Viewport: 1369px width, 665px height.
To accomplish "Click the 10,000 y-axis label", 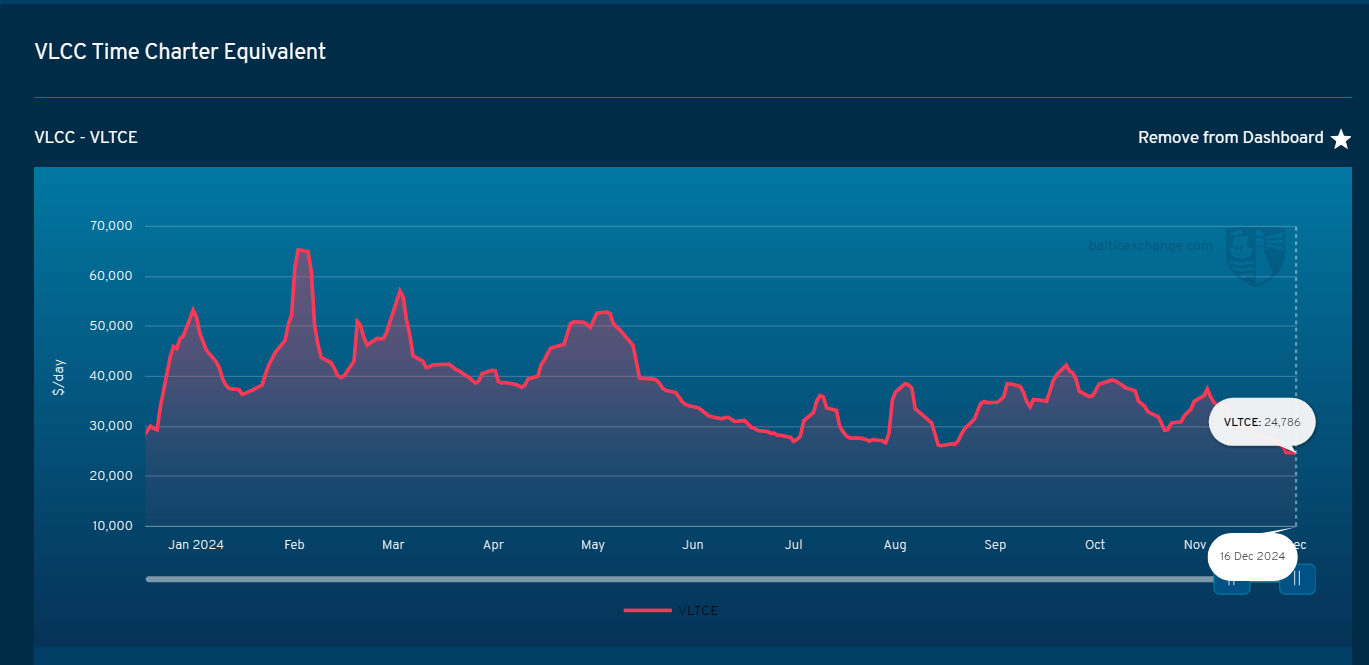I will click(x=111, y=526).
